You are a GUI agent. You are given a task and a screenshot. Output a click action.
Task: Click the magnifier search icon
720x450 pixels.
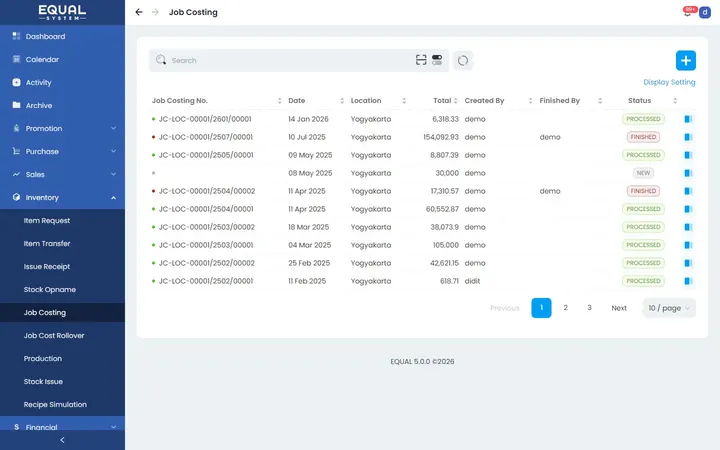pos(161,60)
